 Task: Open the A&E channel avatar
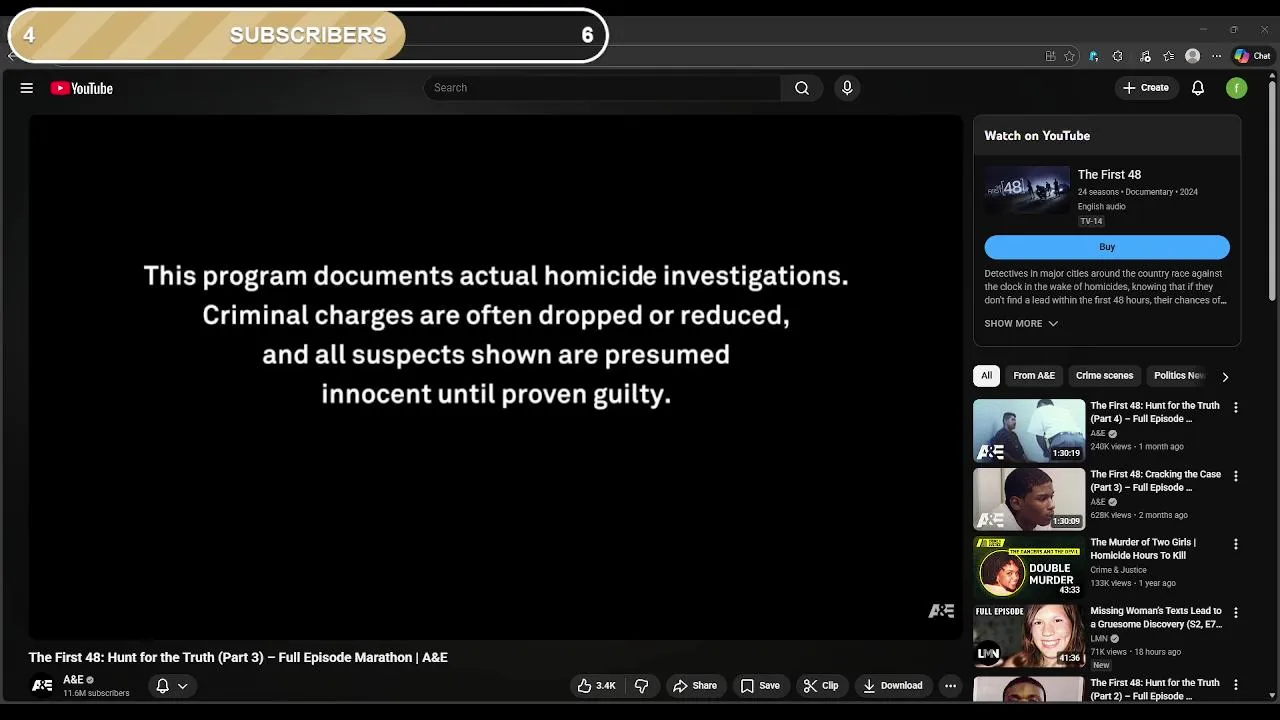pos(42,686)
